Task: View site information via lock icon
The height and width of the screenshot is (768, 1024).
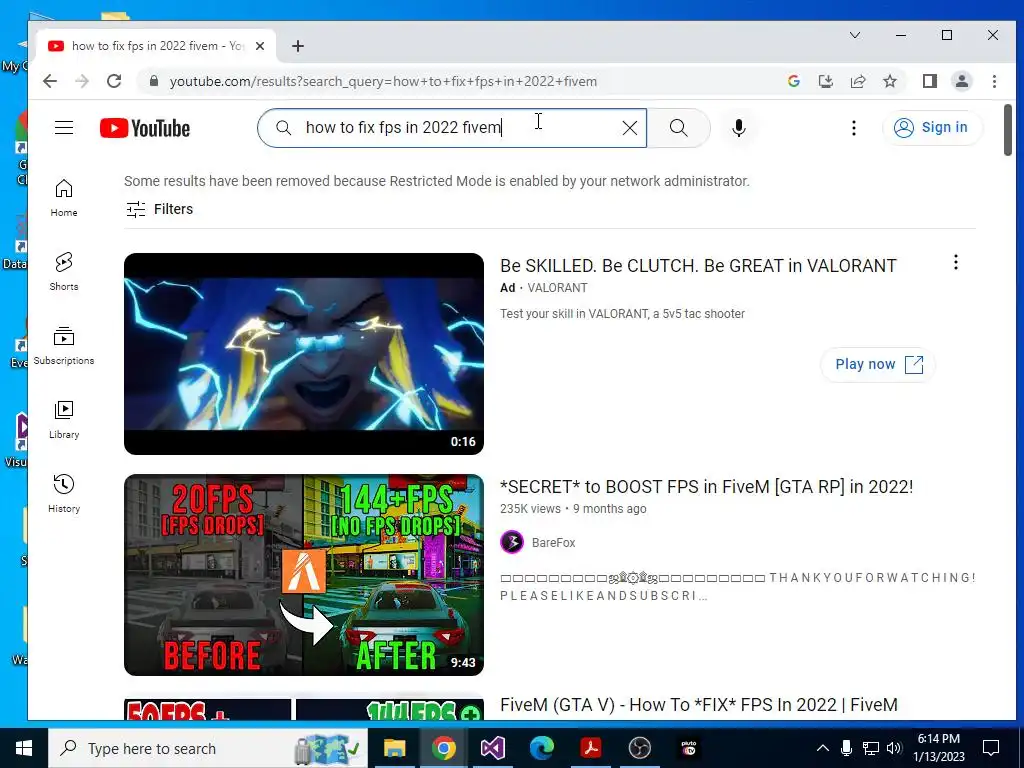Action: tap(153, 81)
